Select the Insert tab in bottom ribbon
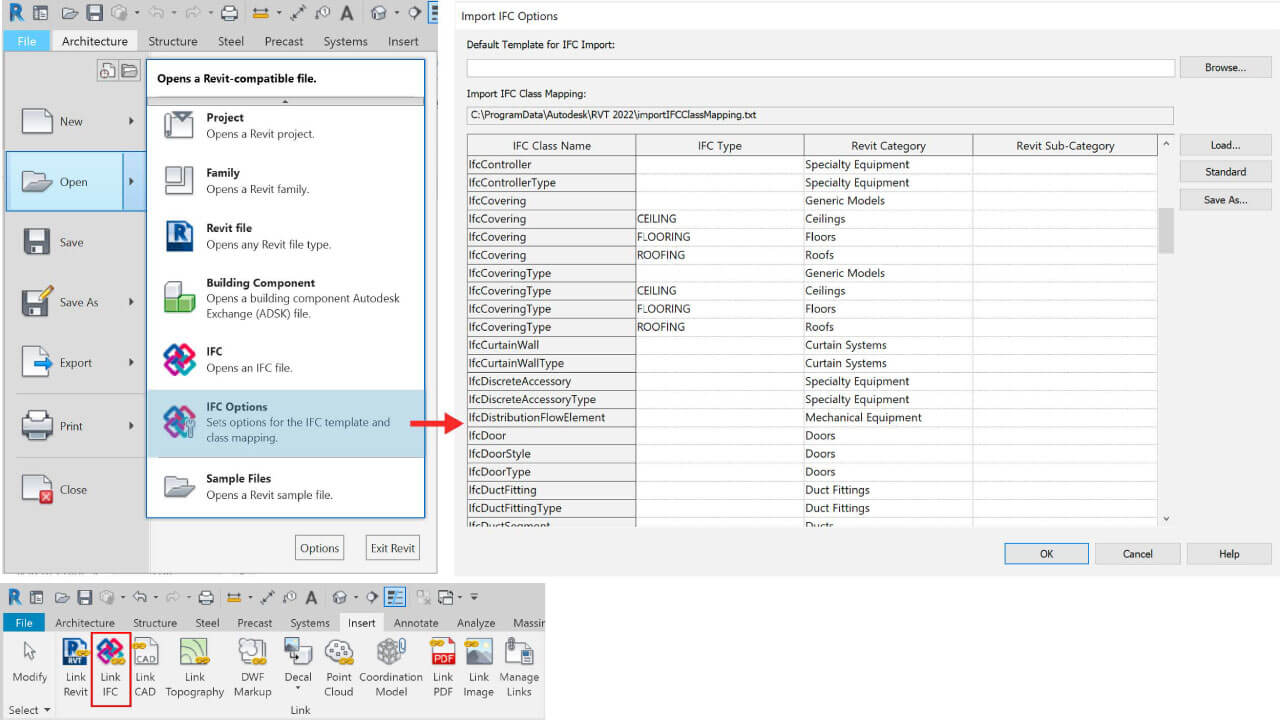The height and width of the screenshot is (720, 1280). [362, 623]
